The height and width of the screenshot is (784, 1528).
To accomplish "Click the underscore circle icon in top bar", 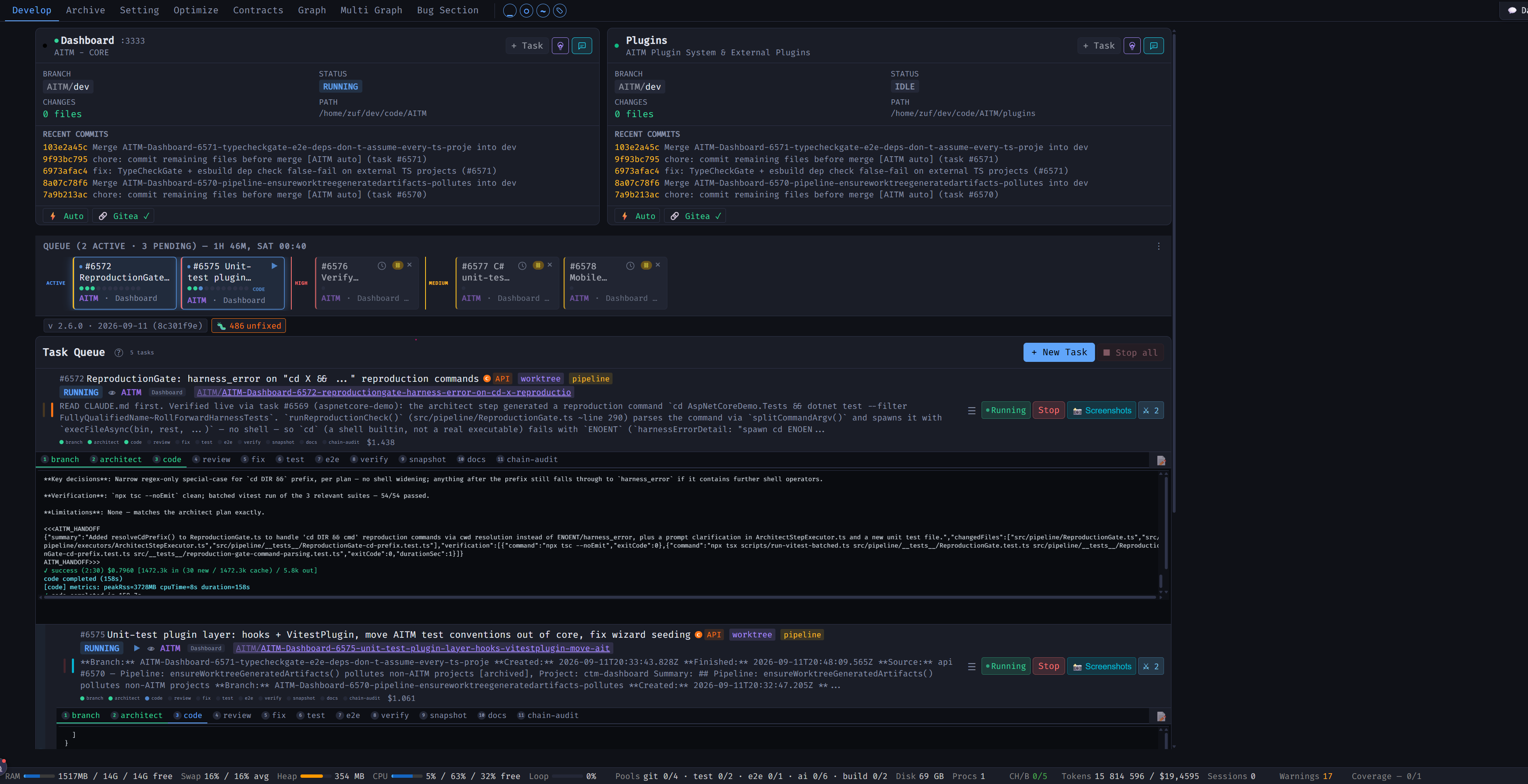I will 509,11.
